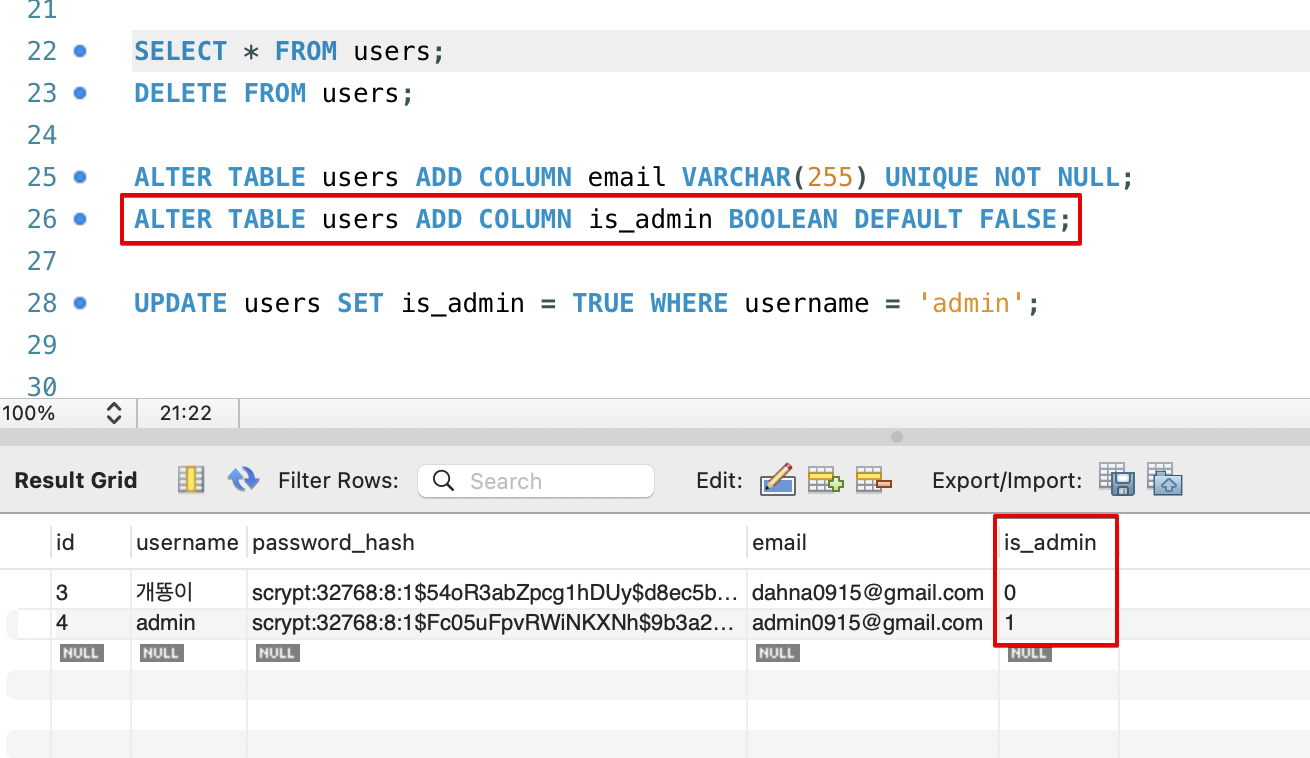Viewport: 1310px width, 758px height.
Task: Click line number 29 in the gutter
Action: click(x=42, y=345)
